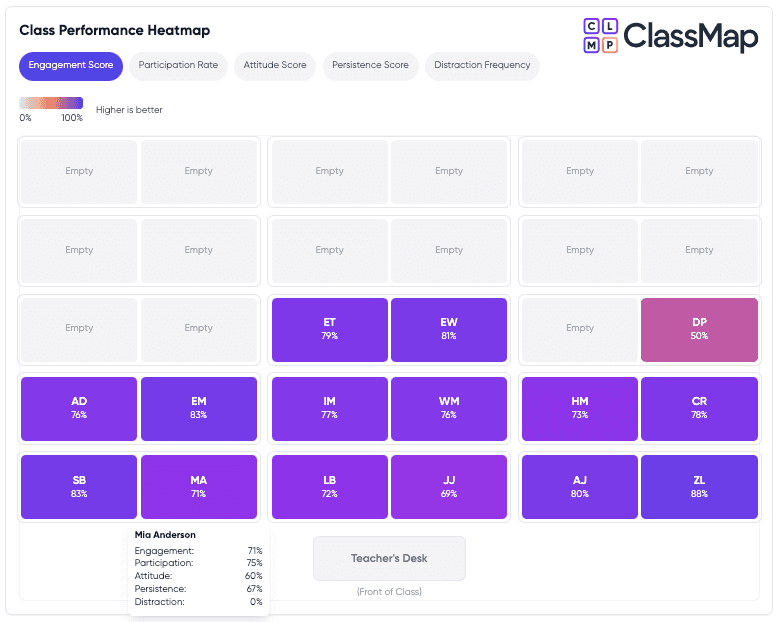Select the Engagement Score tab
Image resolution: width=779 pixels, height=622 pixels.
[71, 66]
